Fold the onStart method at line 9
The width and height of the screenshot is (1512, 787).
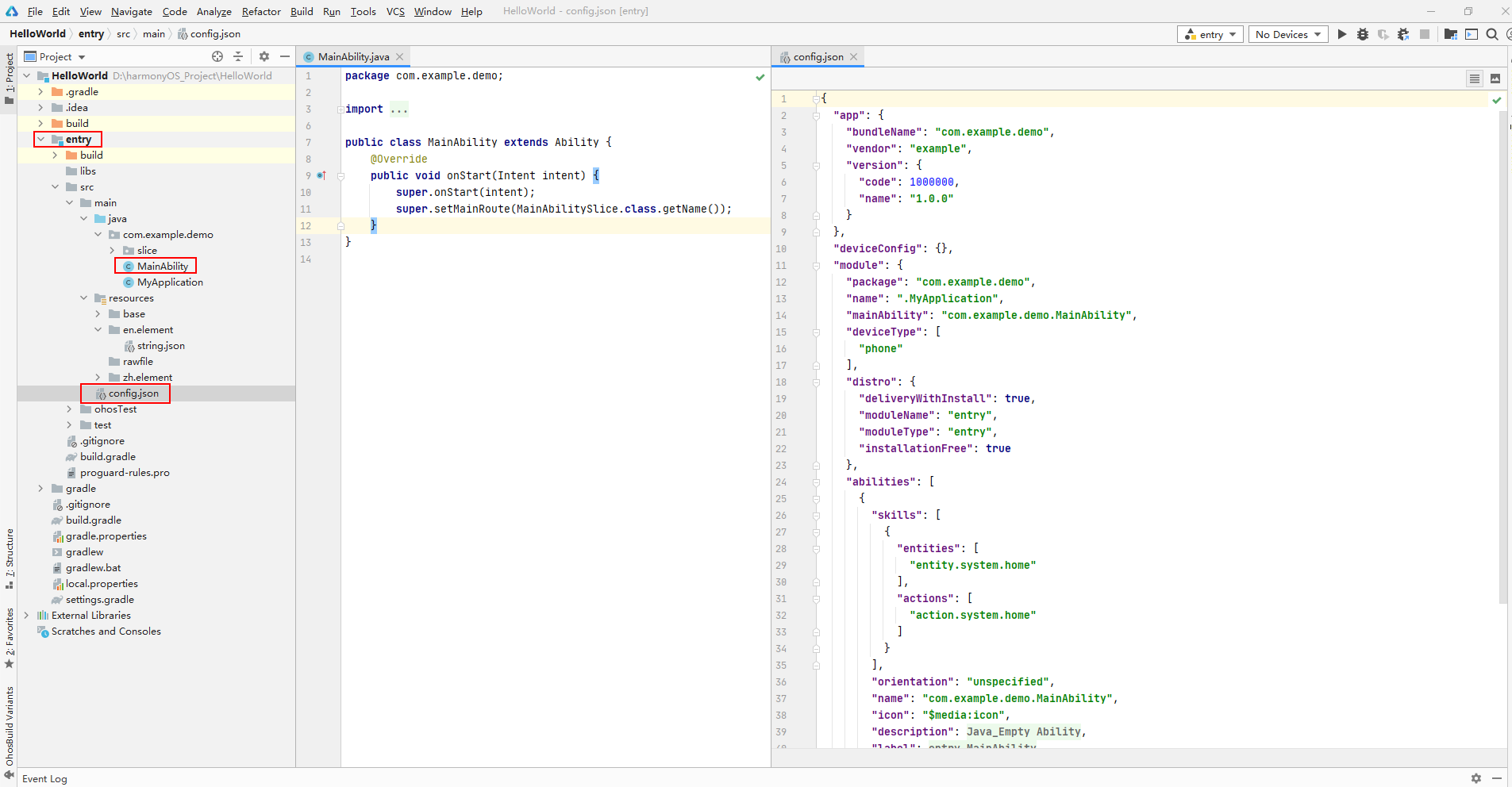pyautogui.click(x=340, y=176)
